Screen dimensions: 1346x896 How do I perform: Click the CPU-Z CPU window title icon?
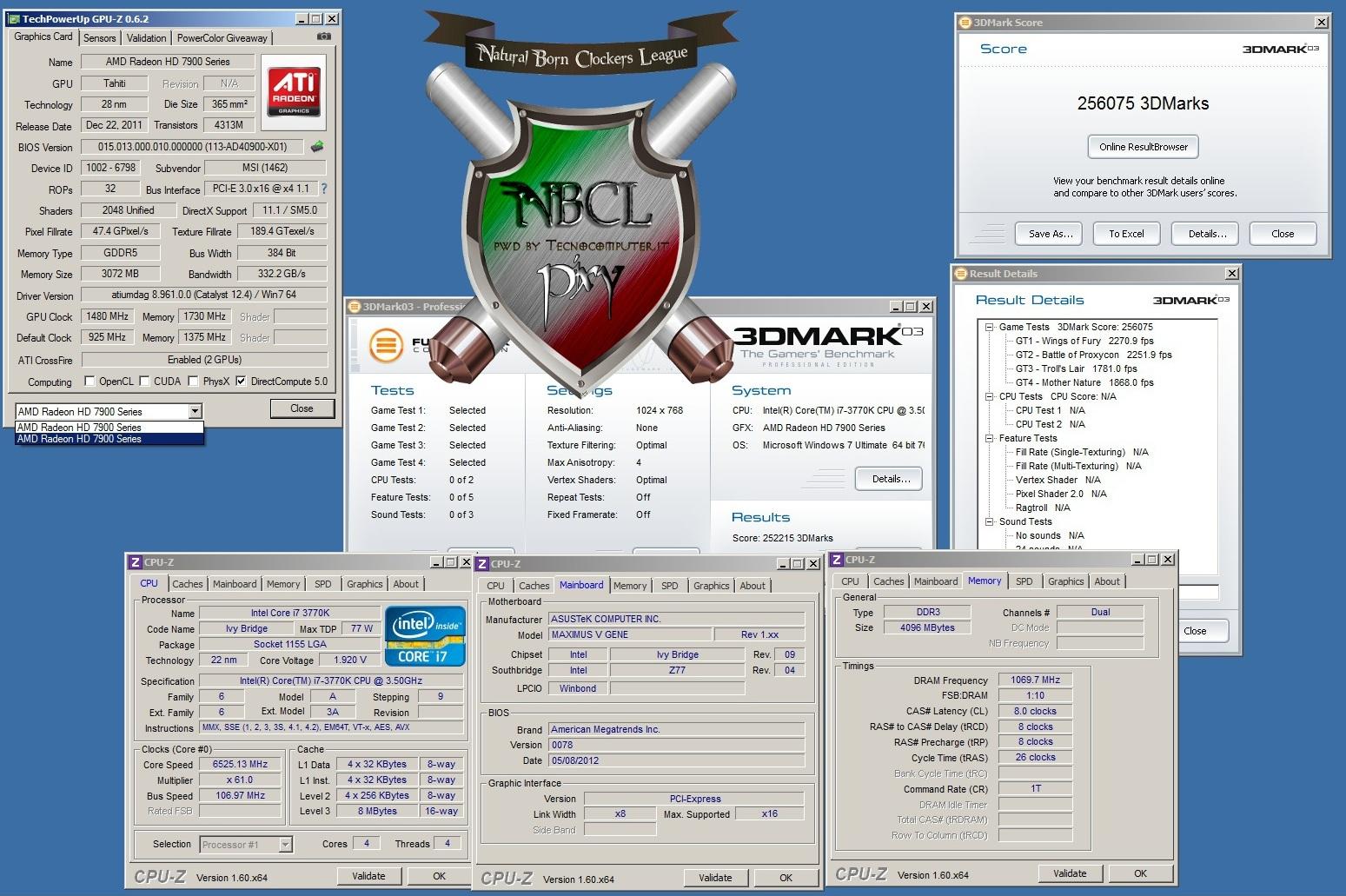point(136,562)
